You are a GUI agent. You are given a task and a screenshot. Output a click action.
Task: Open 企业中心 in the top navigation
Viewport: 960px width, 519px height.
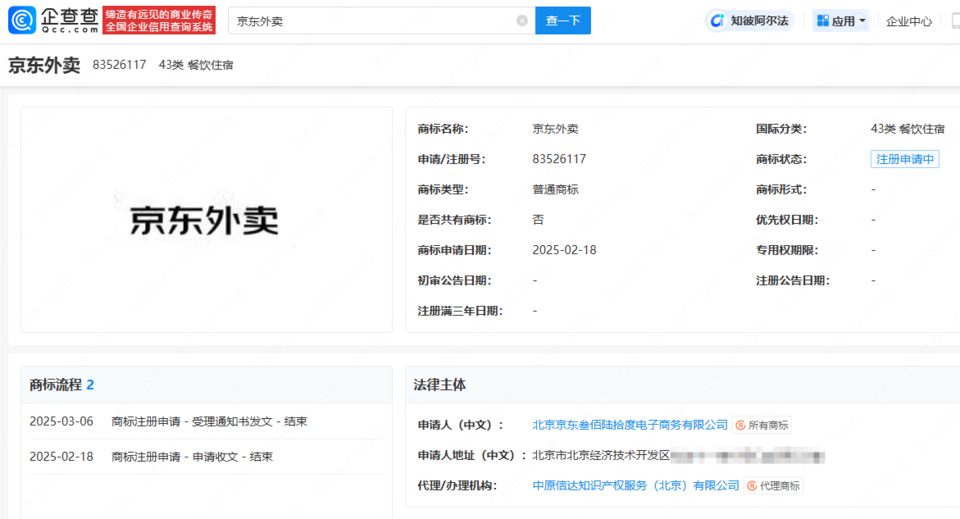(x=908, y=21)
